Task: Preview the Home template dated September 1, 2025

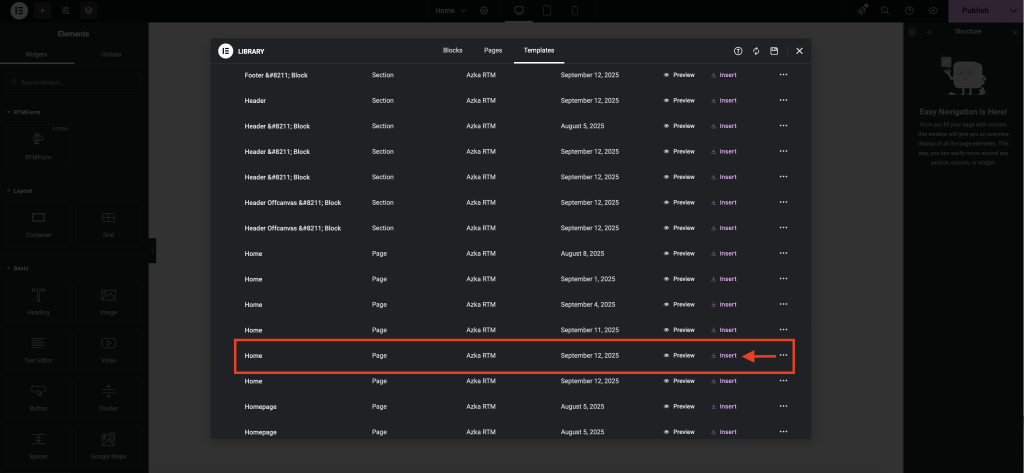Action: [679, 279]
